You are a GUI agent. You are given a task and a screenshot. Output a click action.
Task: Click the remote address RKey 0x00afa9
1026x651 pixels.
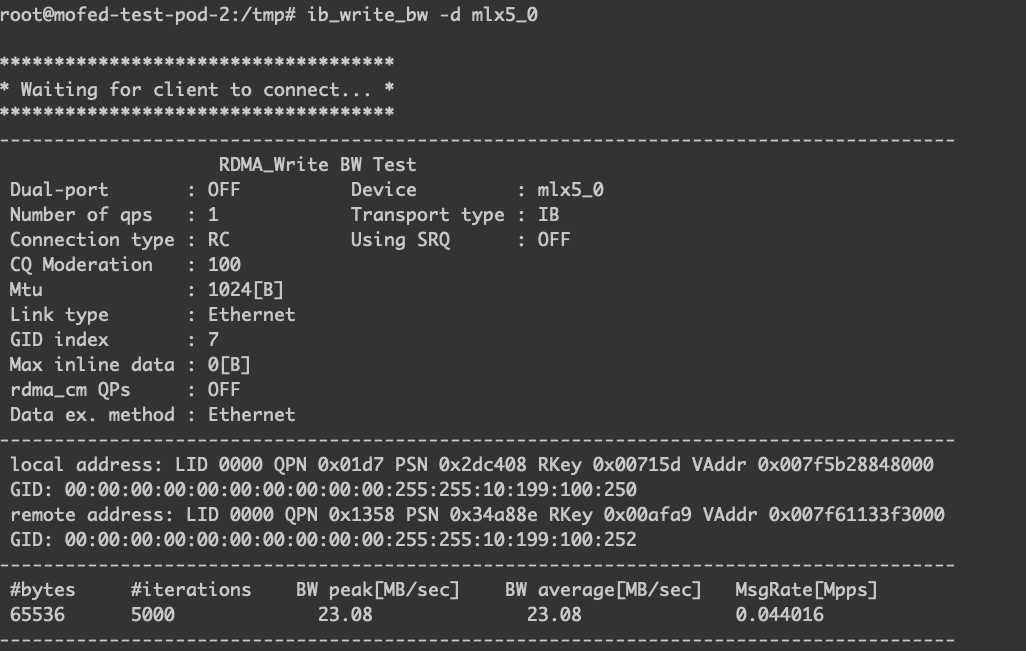point(659,514)
